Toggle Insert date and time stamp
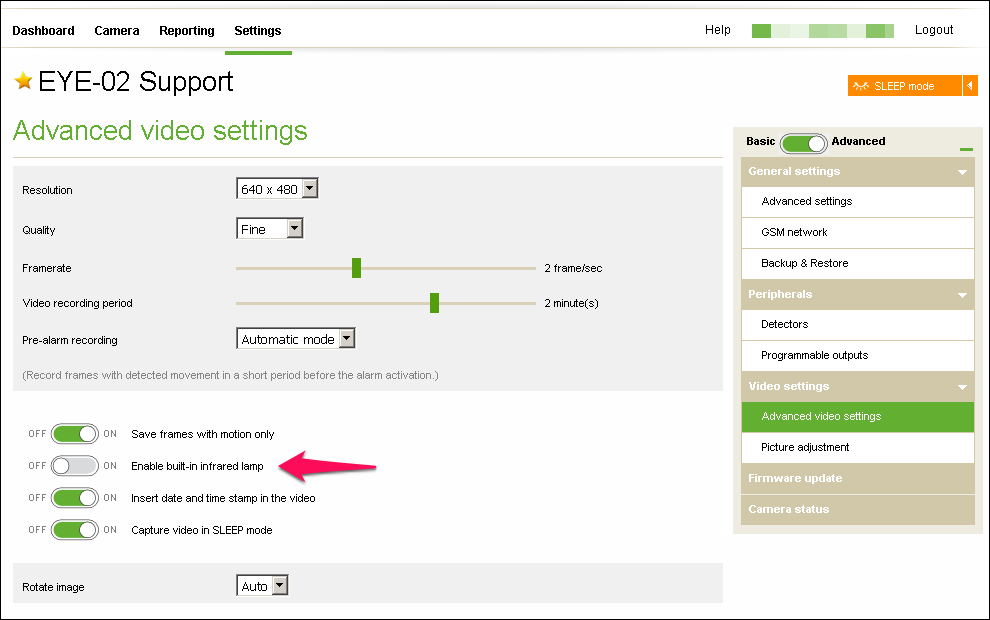The image size is (990, 620). pyautogui.click(x=75, y=498)
